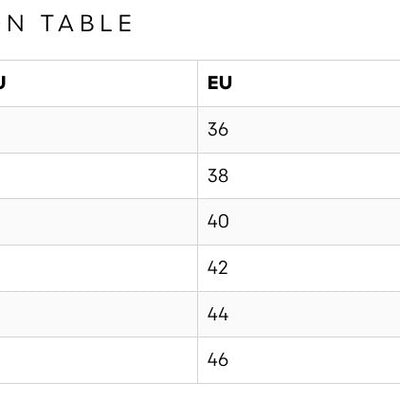Viewport: 400px width, 400px height.
Task: Select the empty cell left of 40
Action: click(x=99, y=222)
